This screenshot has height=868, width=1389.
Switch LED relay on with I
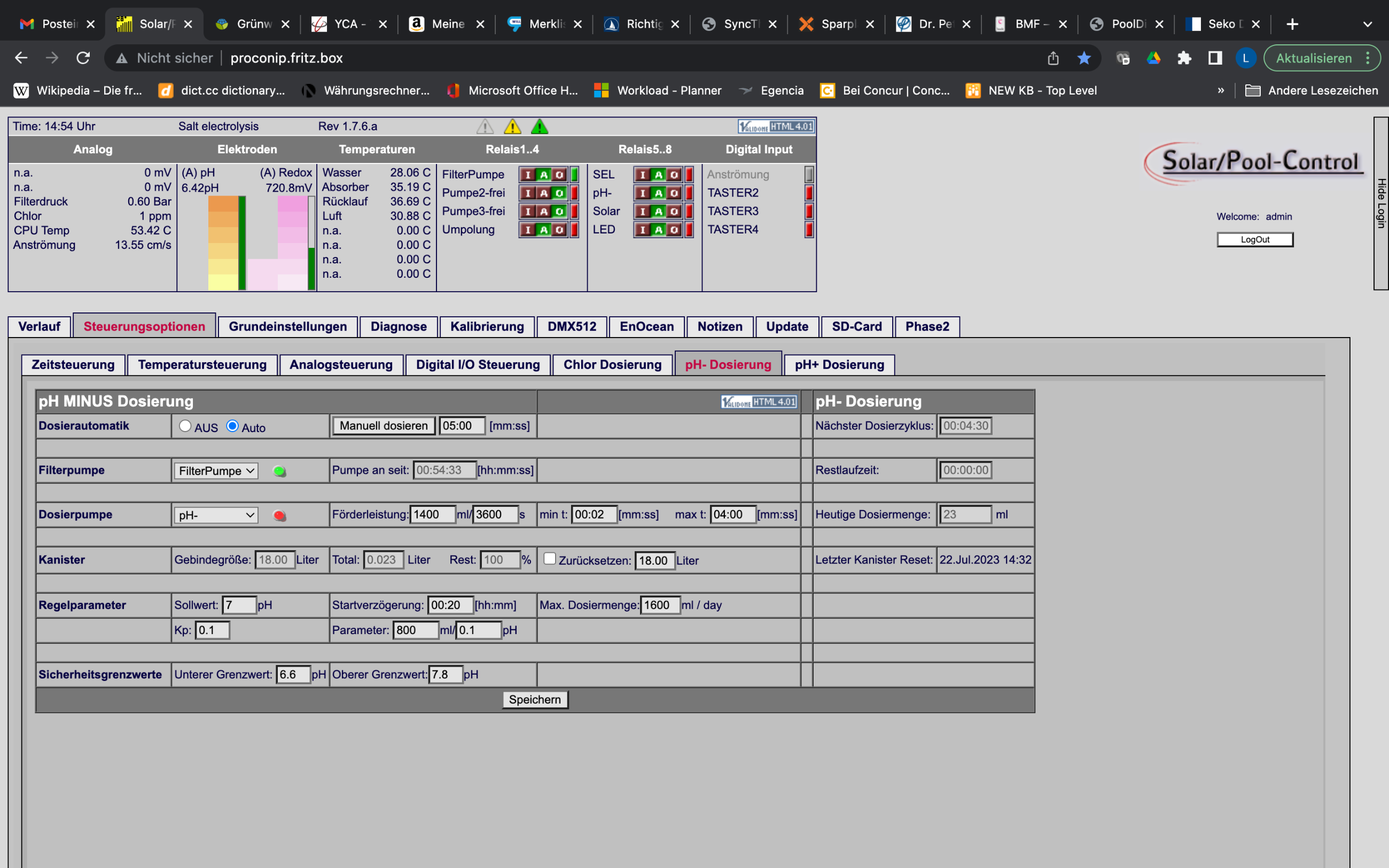pos(643,230)
